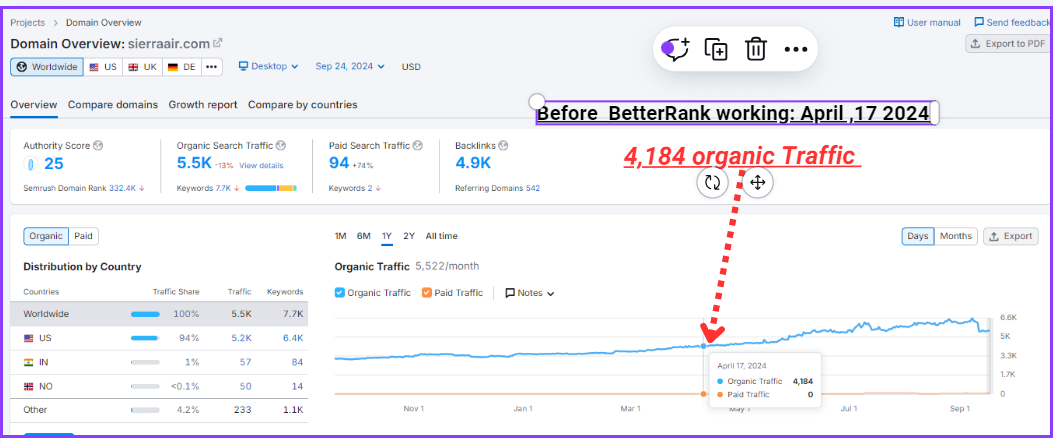This screenshot has width=1053, height=442.
Task: Open Sep 24, 2024 date dropdown
Action: 350,67
